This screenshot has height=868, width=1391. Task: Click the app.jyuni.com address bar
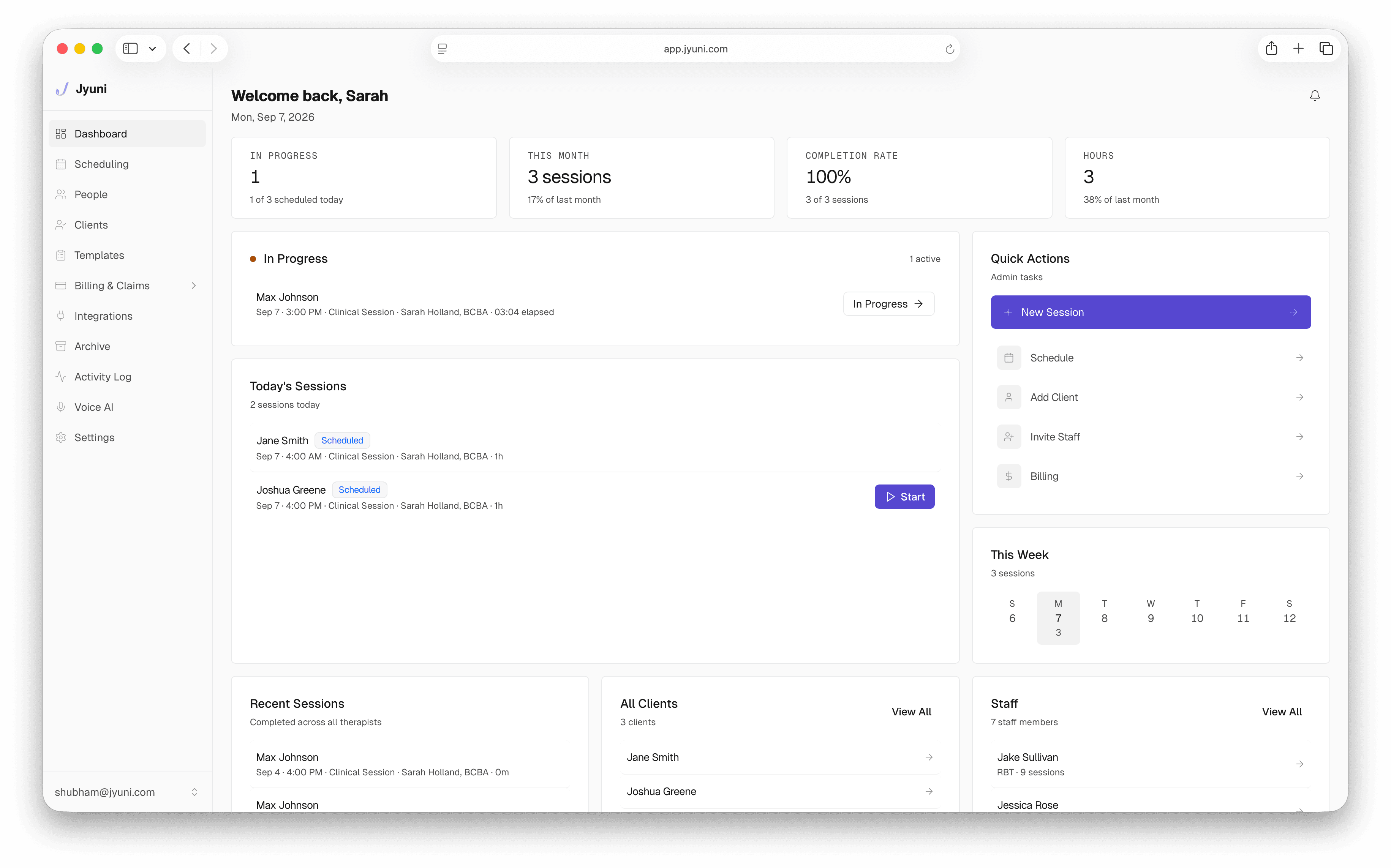coord(695,49)
